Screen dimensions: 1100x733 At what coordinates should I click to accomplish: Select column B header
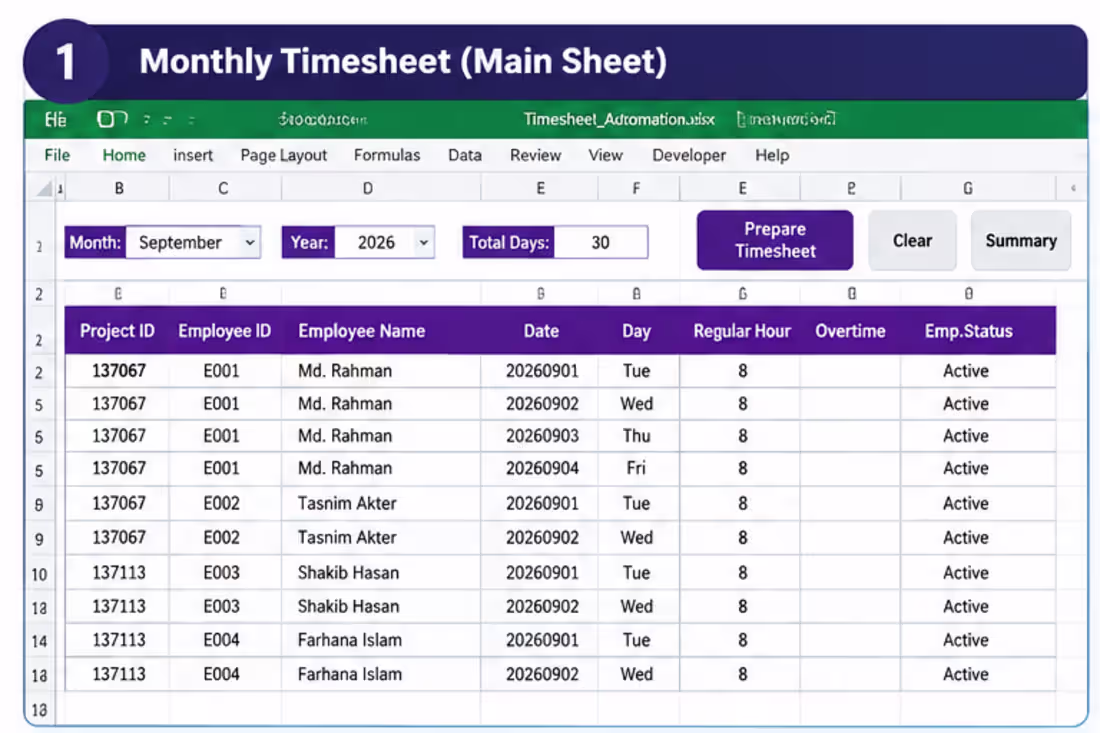[x=119, y=188]
